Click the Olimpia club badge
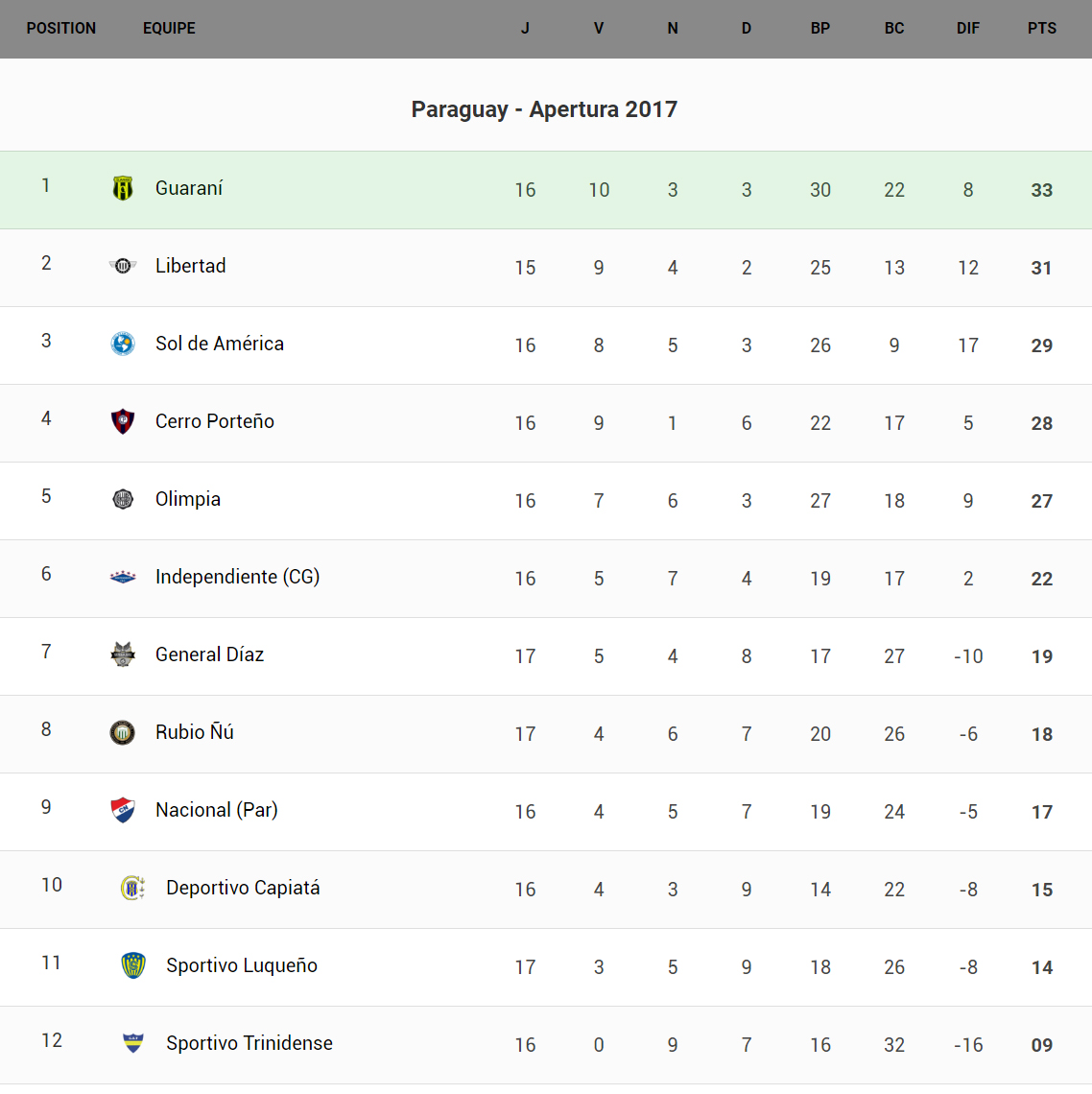 tap(123, 499)
